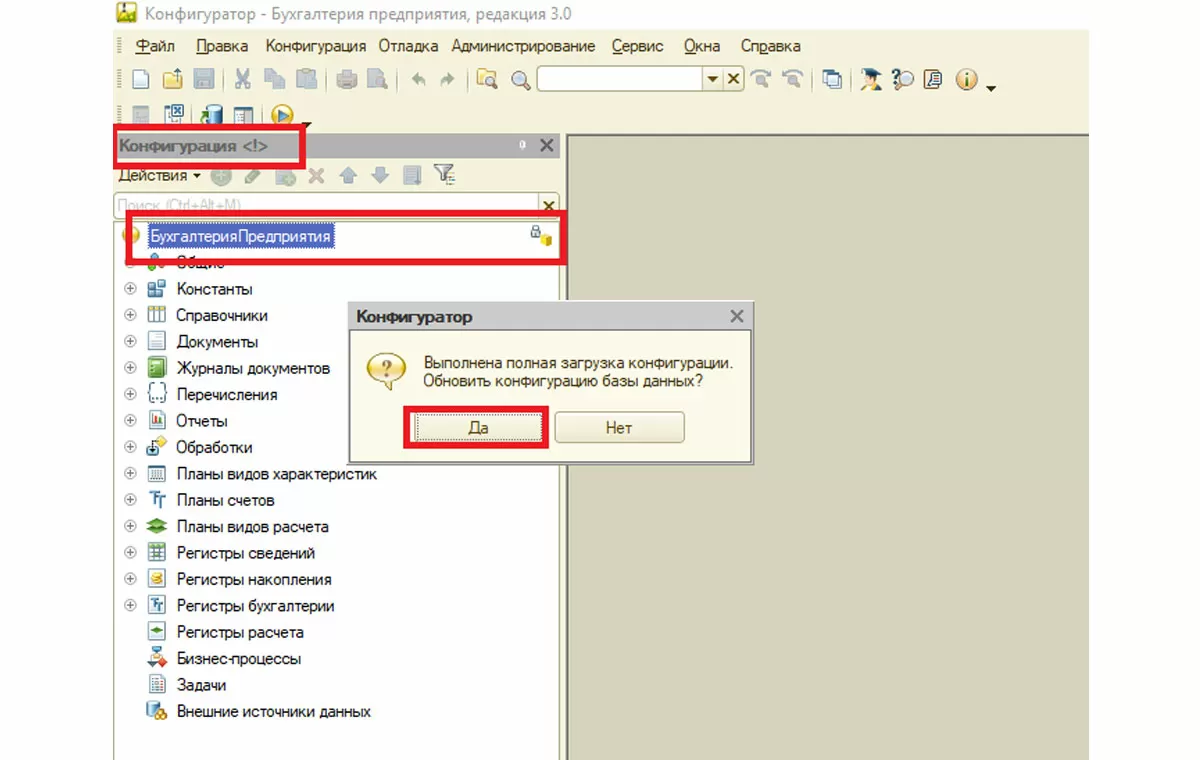The image size is (1200, 760).
Task: Click the edit pencil icon in Configuration panel
Action: (252, 175)
